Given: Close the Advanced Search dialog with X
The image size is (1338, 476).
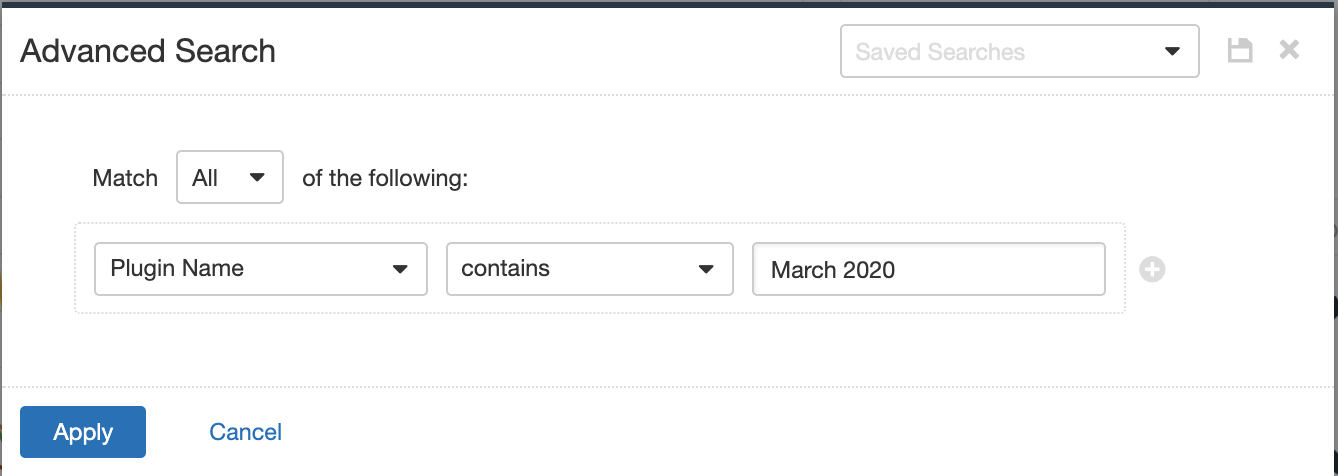Looking at the screenshot, I should pos(1289,50).
